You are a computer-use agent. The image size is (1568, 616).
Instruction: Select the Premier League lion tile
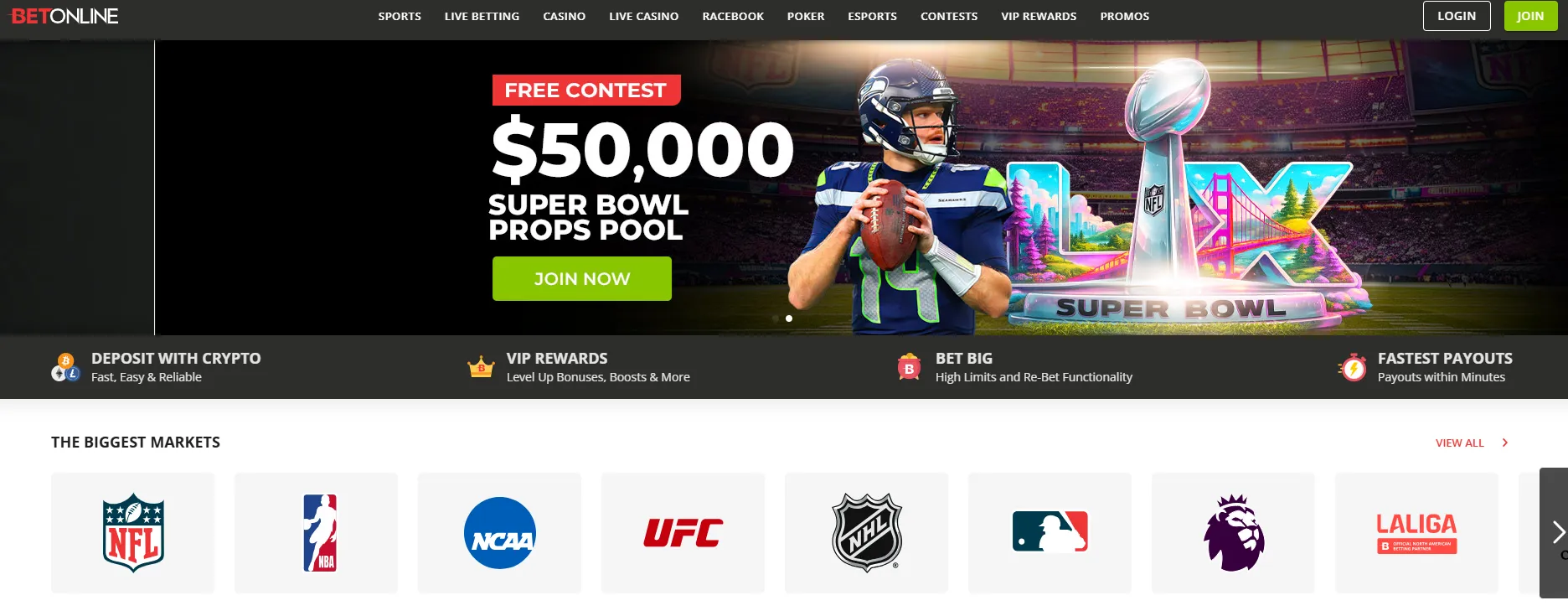click(1233, 533)
